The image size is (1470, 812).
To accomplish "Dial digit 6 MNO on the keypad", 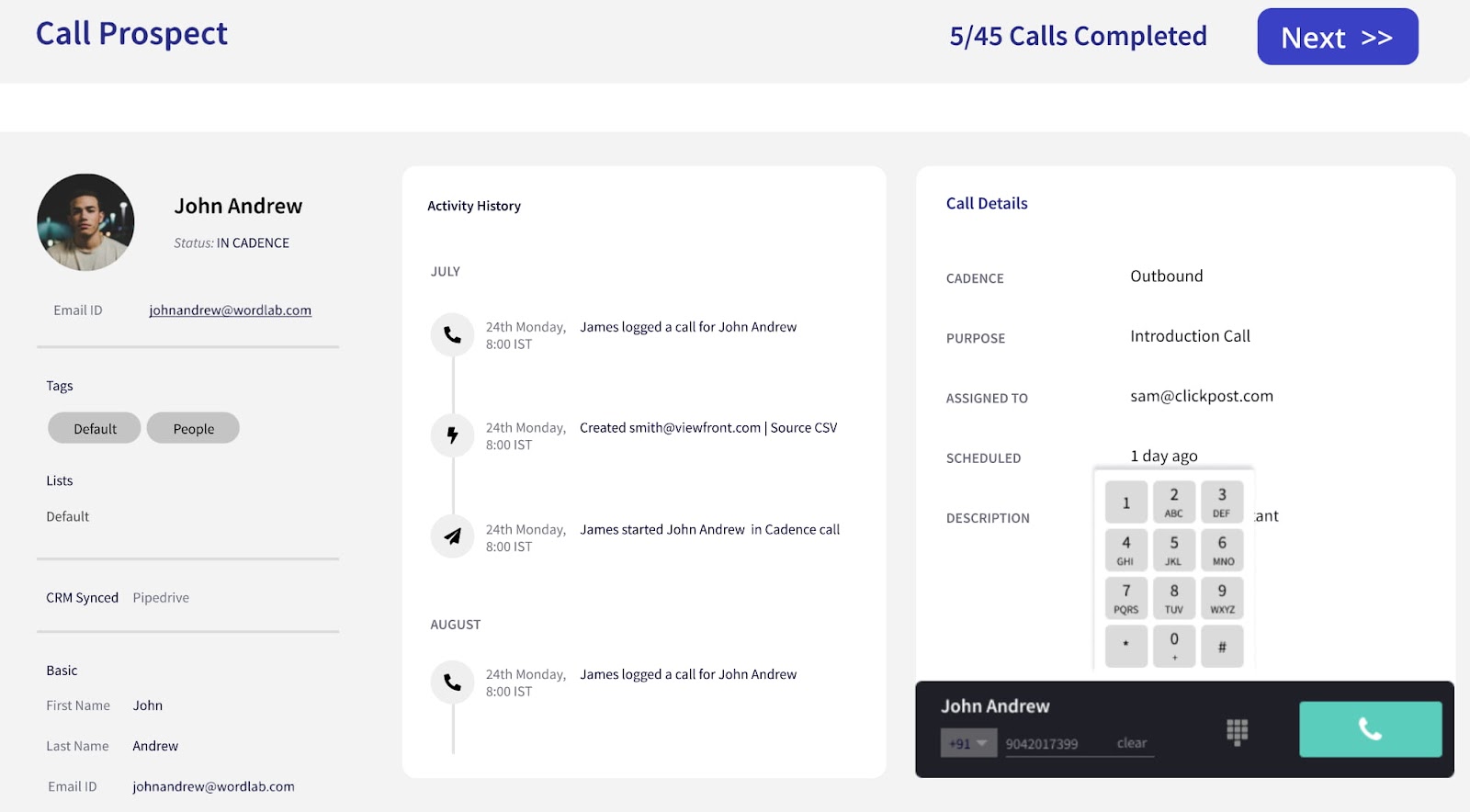I will click(1222, 550).
